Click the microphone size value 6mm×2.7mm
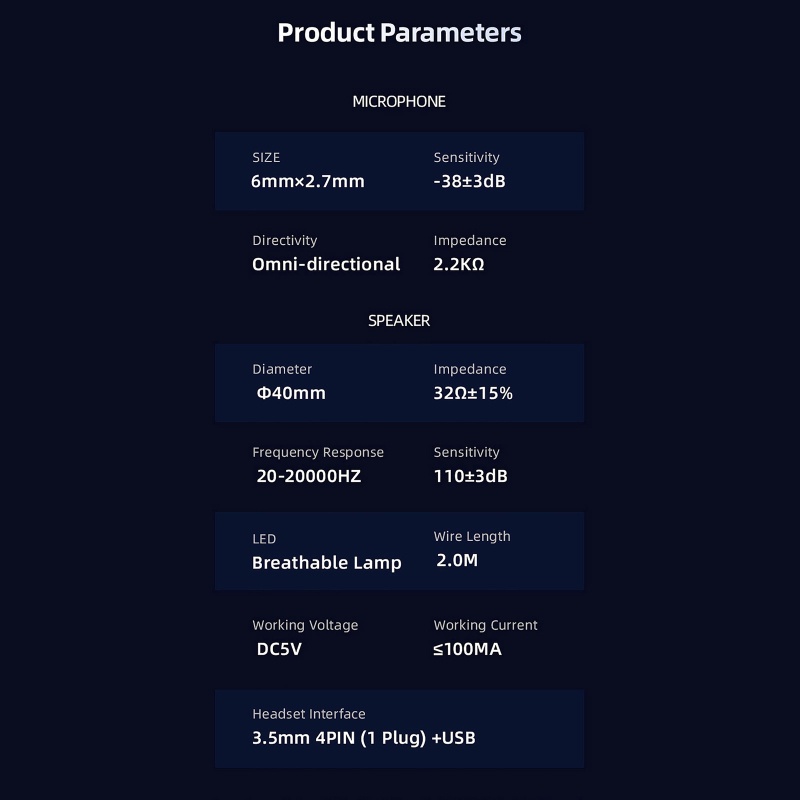Screen dimensions: 800x800 pyautogui.click(x=308, y=181)
